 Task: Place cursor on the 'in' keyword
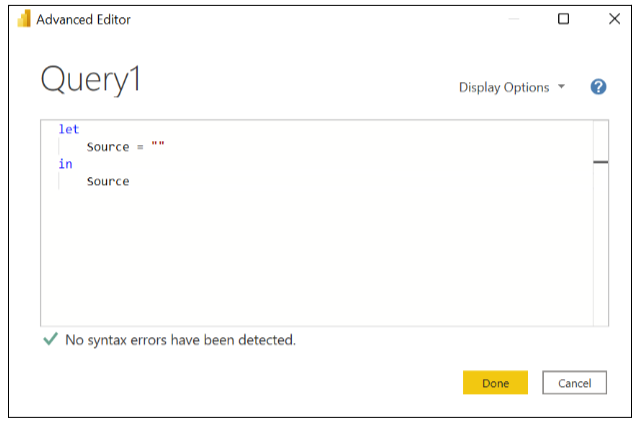click(65, 164)
